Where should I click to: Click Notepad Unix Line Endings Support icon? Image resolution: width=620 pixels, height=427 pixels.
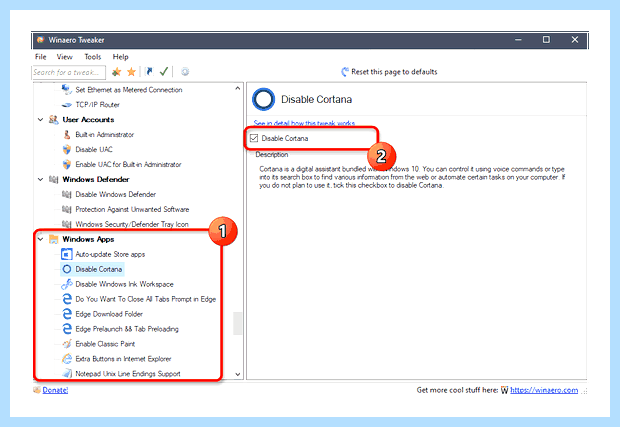(67, 374)
